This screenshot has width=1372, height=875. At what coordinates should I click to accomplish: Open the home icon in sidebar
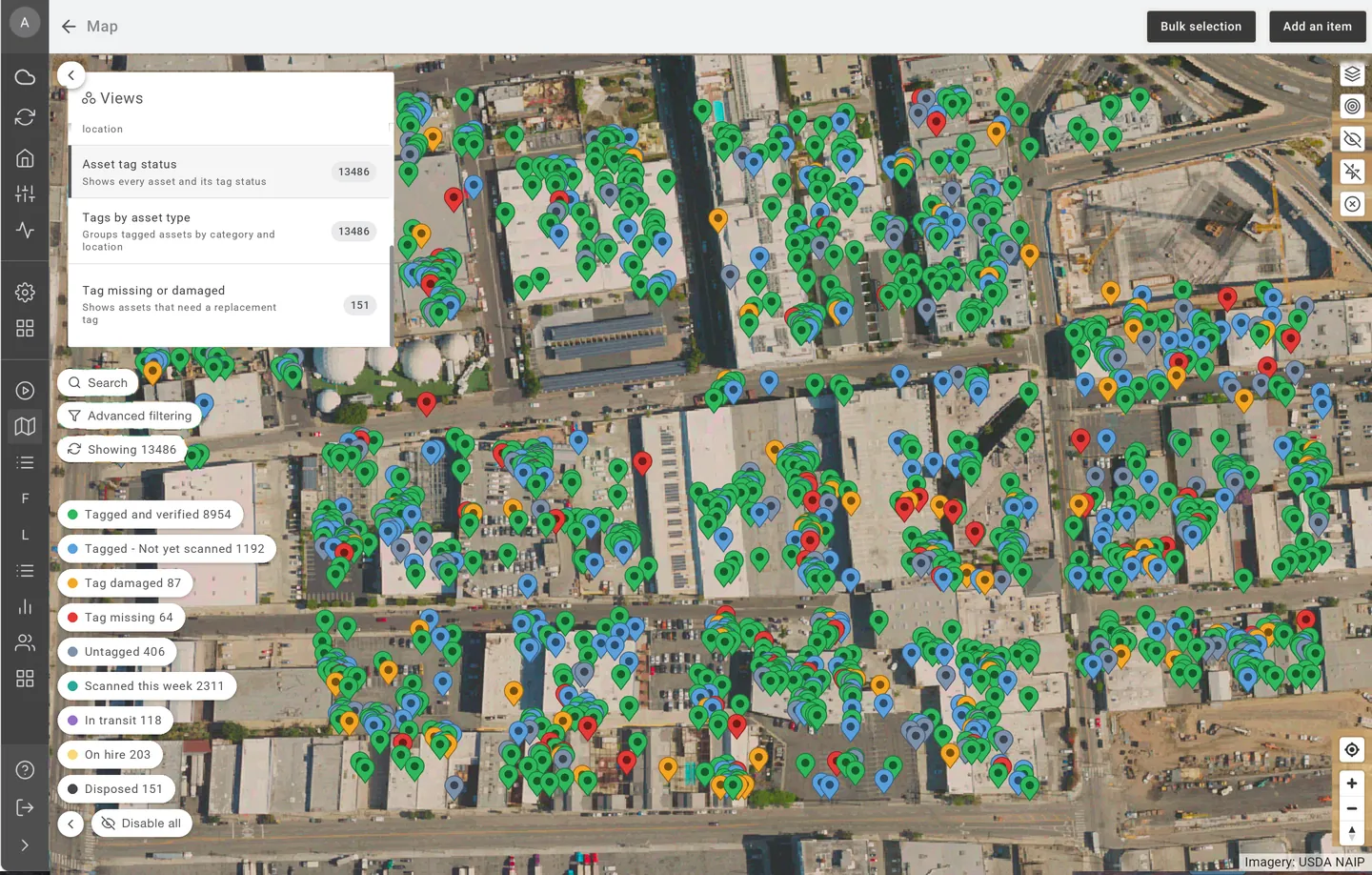point(25,158)
